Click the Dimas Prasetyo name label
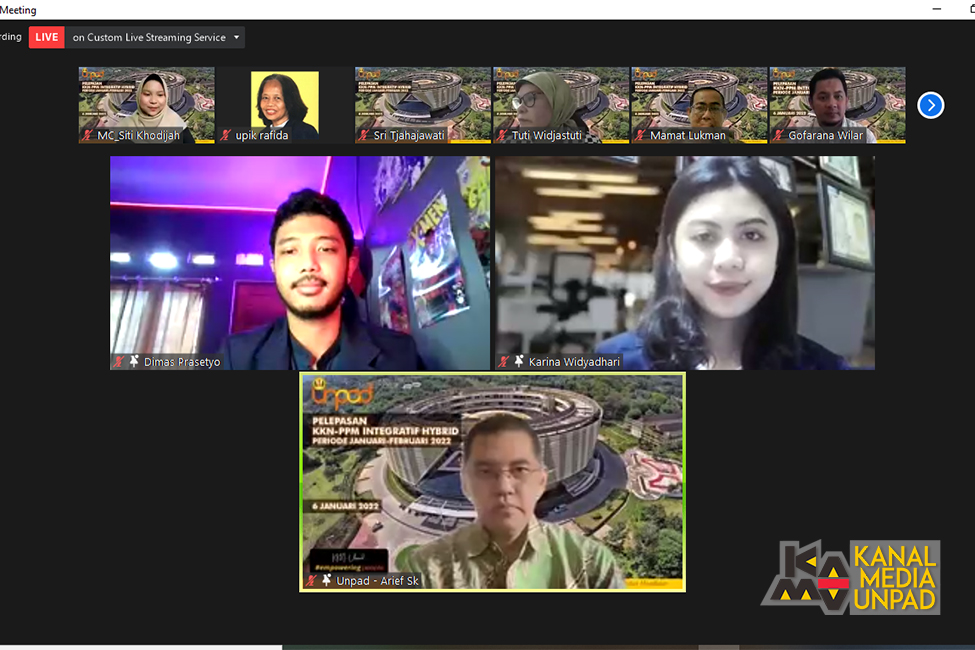 182,362
